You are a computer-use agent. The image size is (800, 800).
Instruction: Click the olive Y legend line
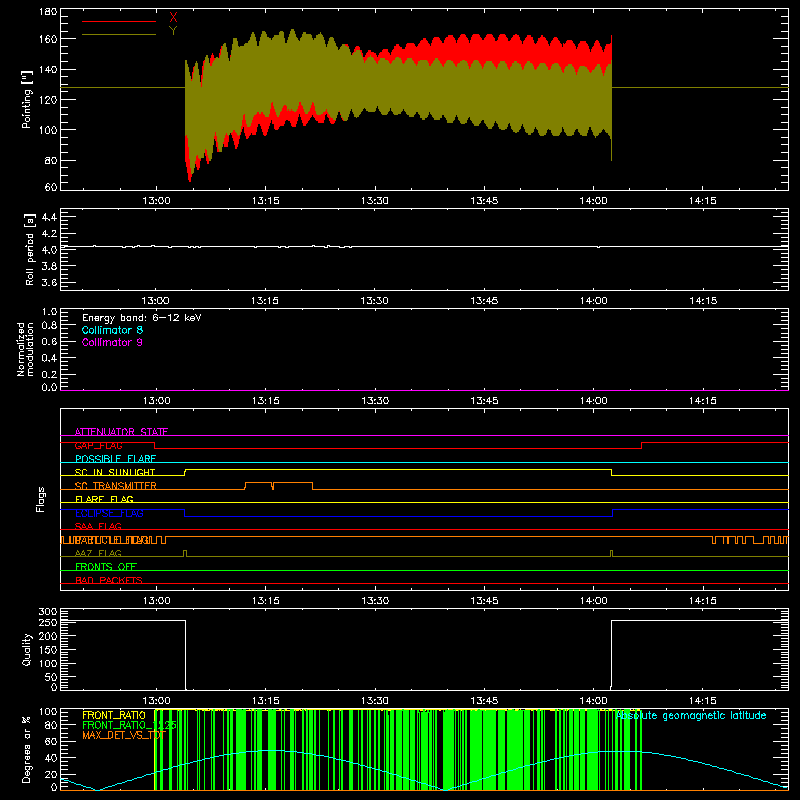pos(118,35)
